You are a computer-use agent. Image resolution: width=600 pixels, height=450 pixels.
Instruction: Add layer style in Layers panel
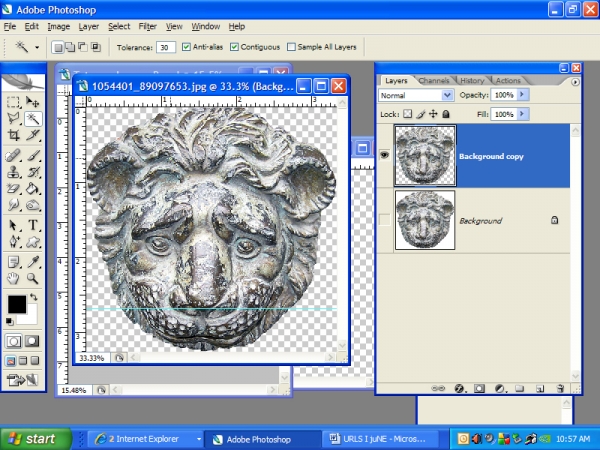(x=459, y=389)
